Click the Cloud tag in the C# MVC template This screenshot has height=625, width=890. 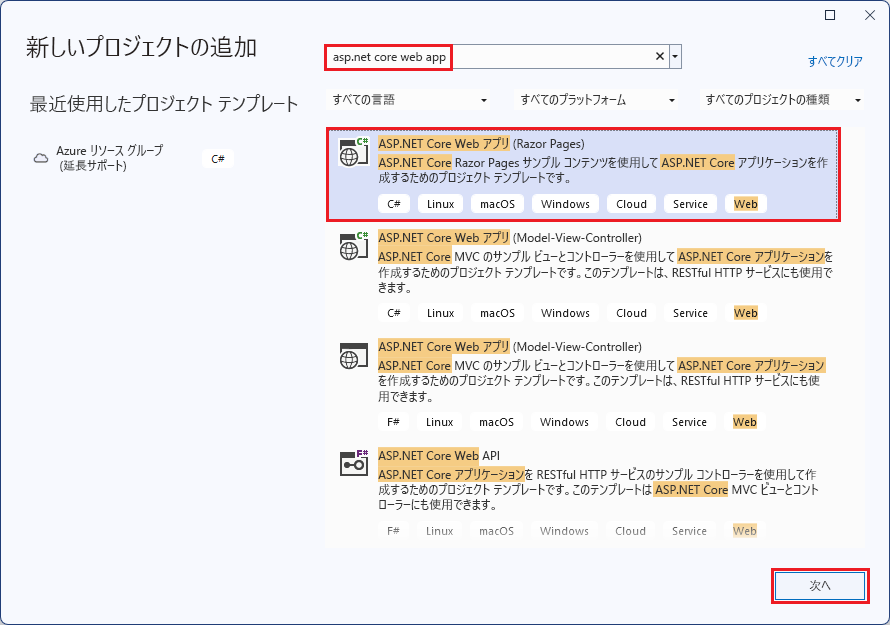pos(631,313)
